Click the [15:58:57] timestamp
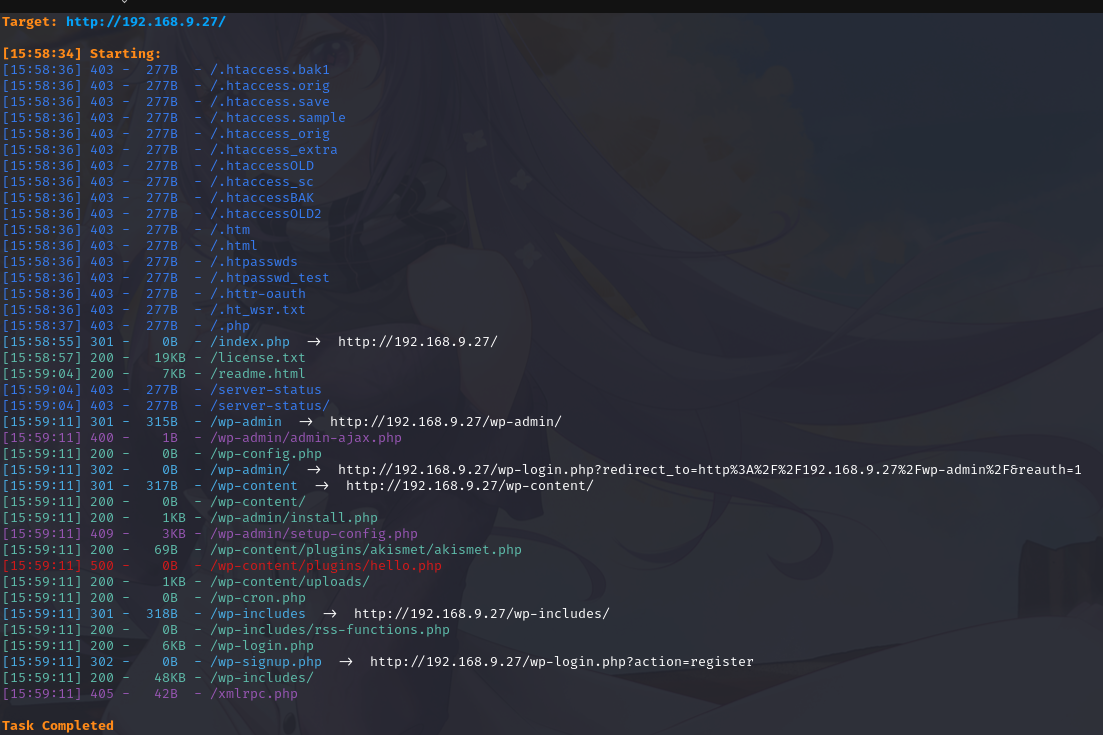Viewport: 1103px width, 735px height. (42, 357)
